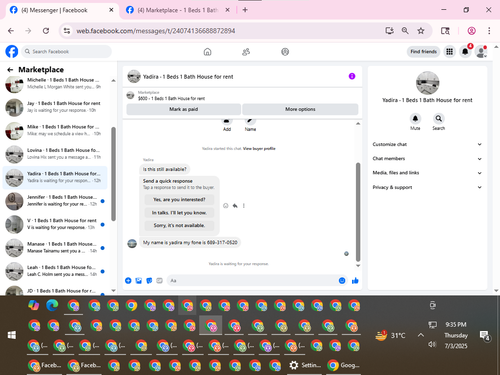Open Settings from the taskbar
Image resolution: width=500 pixels, height=375 pixels.
[305, 365]
